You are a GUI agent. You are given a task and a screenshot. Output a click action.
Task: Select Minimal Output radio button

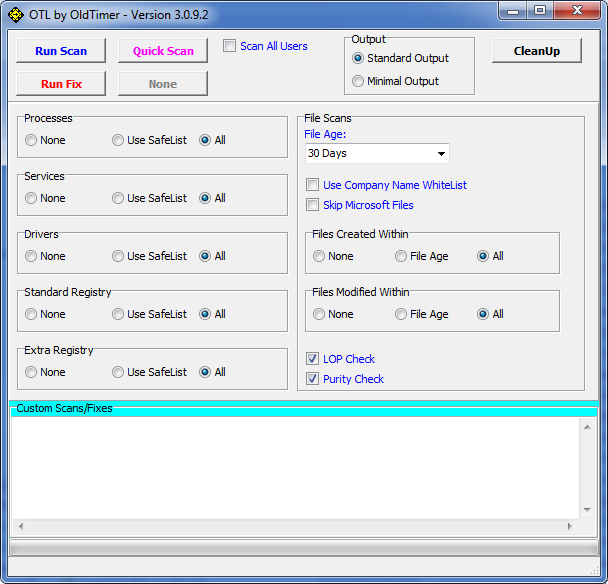[358, 81]
